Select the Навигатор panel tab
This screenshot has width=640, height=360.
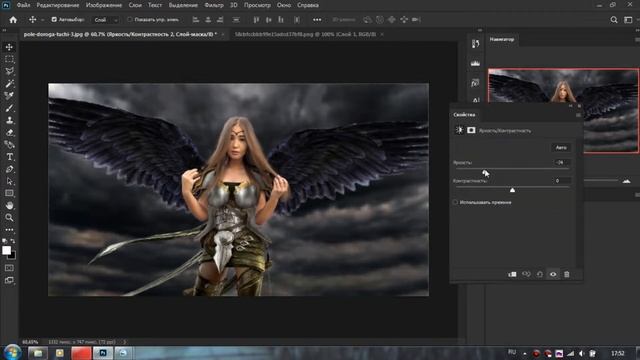coord(502,40)
